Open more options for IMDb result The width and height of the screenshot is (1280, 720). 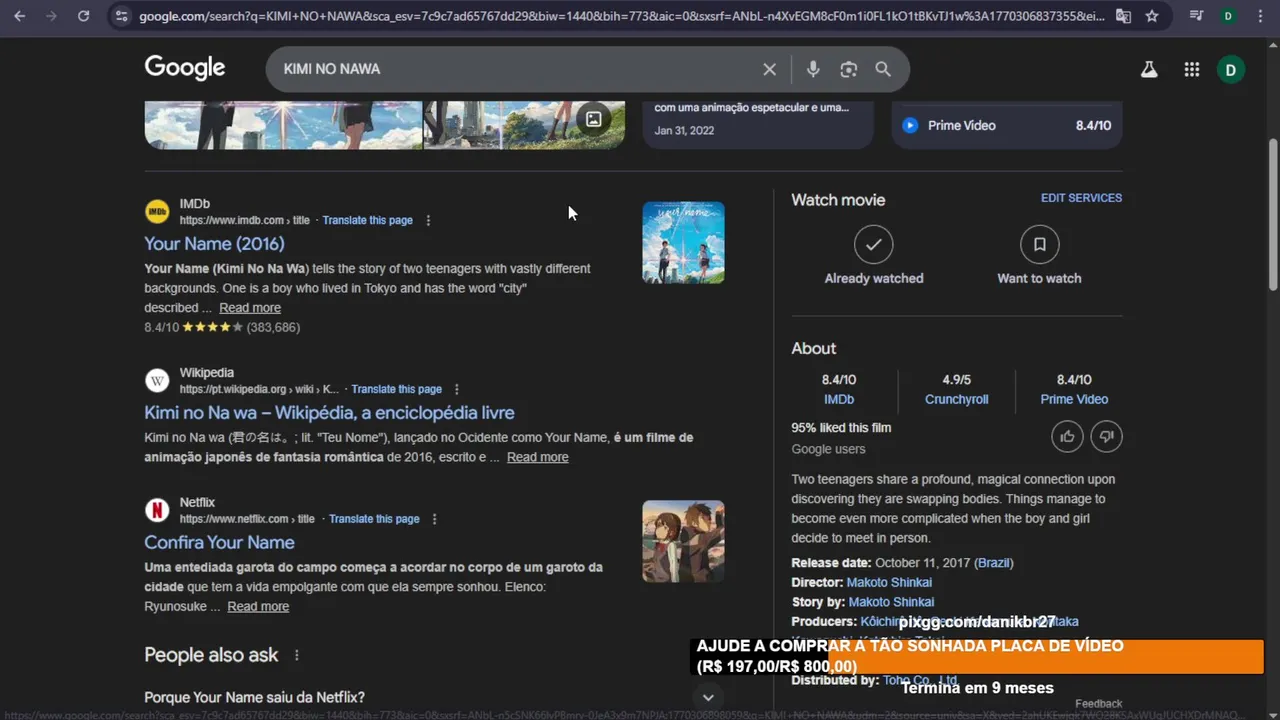(x=428, y=220)
